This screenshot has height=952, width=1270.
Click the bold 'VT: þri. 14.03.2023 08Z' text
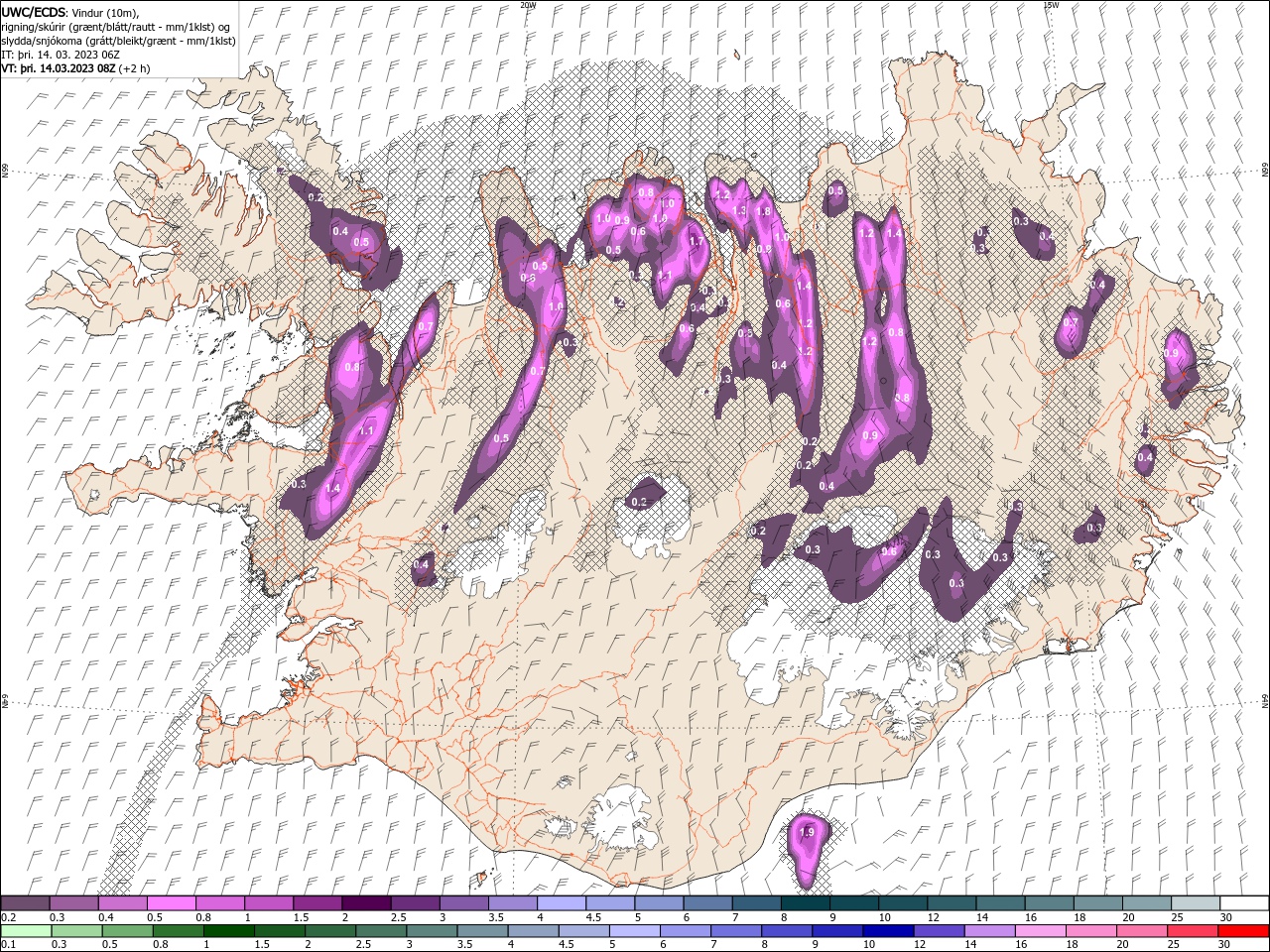[x=59, y=68]
